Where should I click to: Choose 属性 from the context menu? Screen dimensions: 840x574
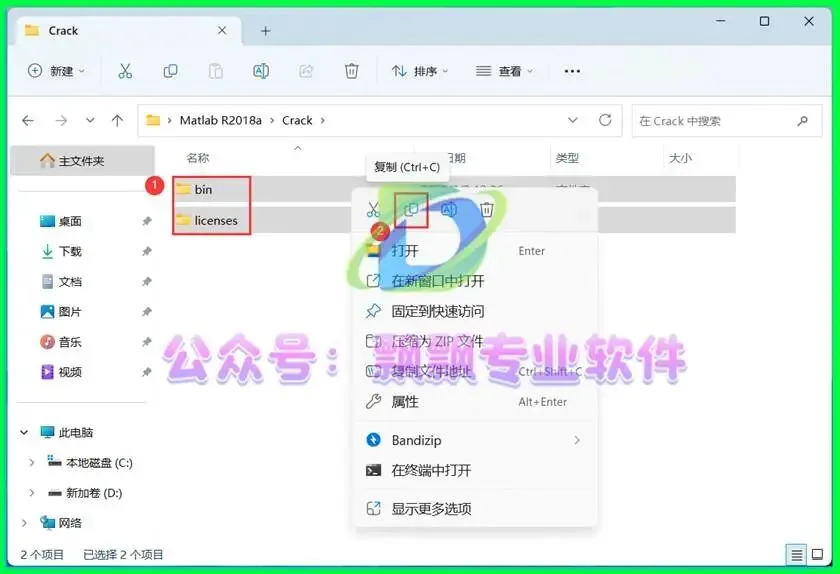point(475,402)
